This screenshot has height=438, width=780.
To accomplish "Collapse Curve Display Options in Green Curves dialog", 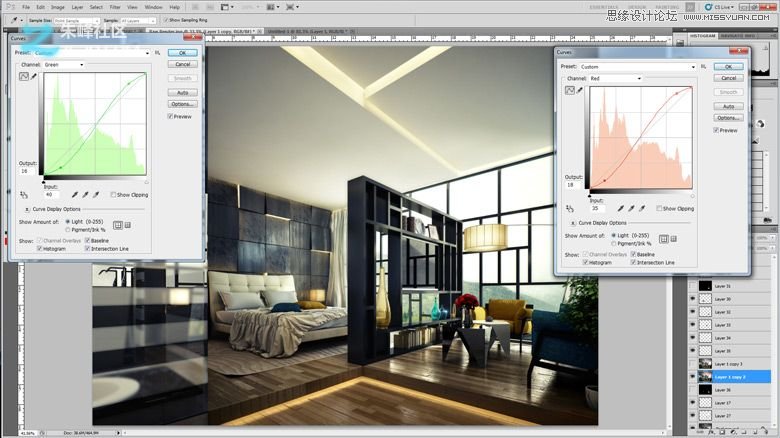I will [27, 210].
